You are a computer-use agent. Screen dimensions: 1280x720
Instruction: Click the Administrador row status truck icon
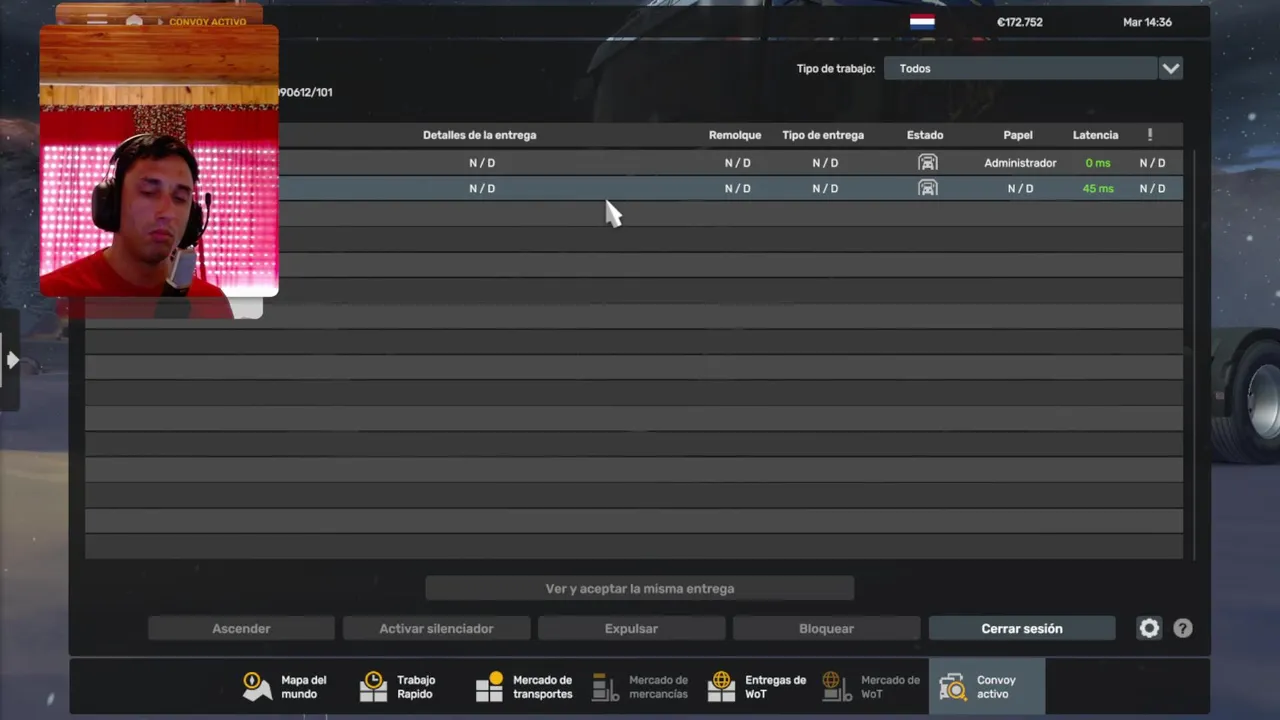tap(928, 162)
